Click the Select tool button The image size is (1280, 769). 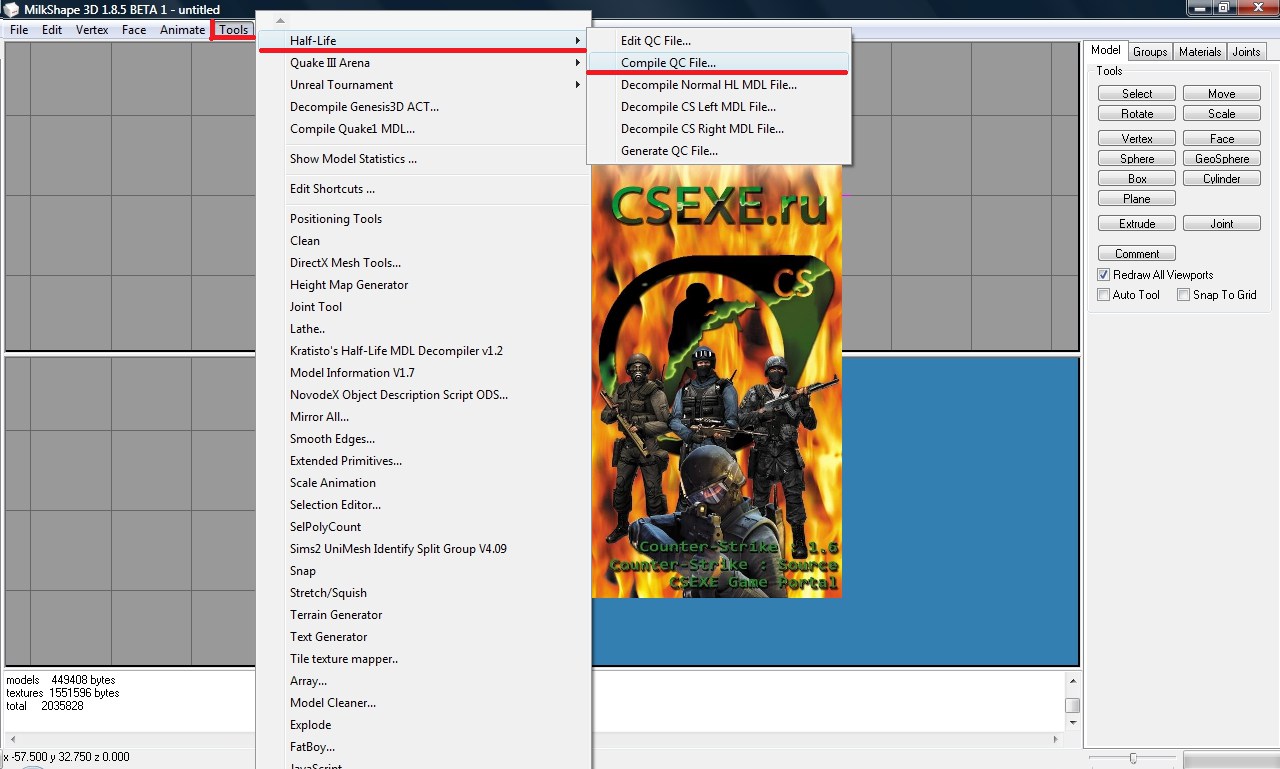1137,94
